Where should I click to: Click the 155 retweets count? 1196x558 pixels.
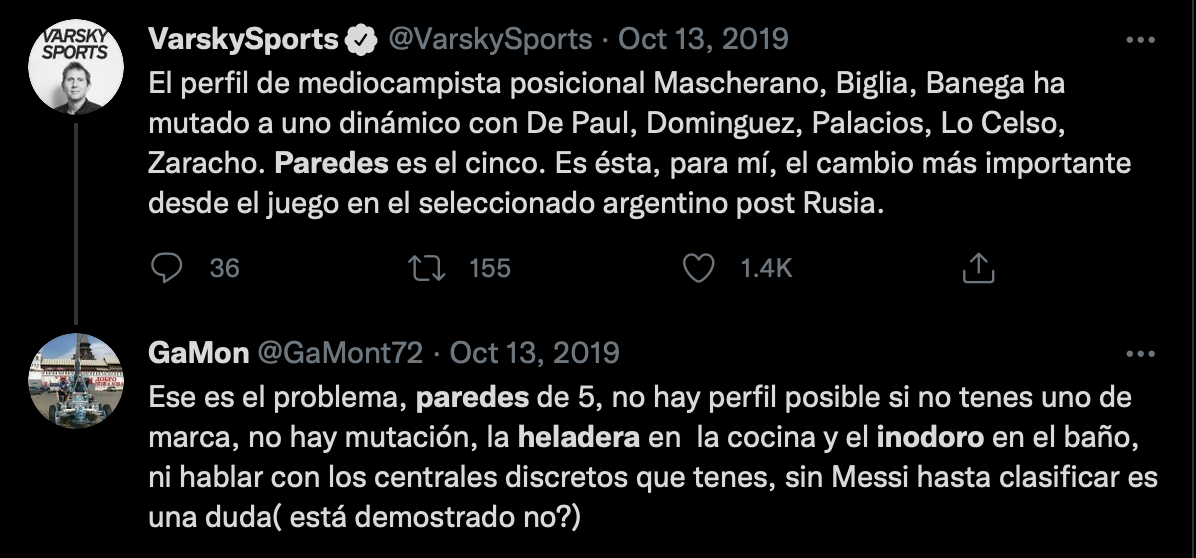tap(489, 267)
